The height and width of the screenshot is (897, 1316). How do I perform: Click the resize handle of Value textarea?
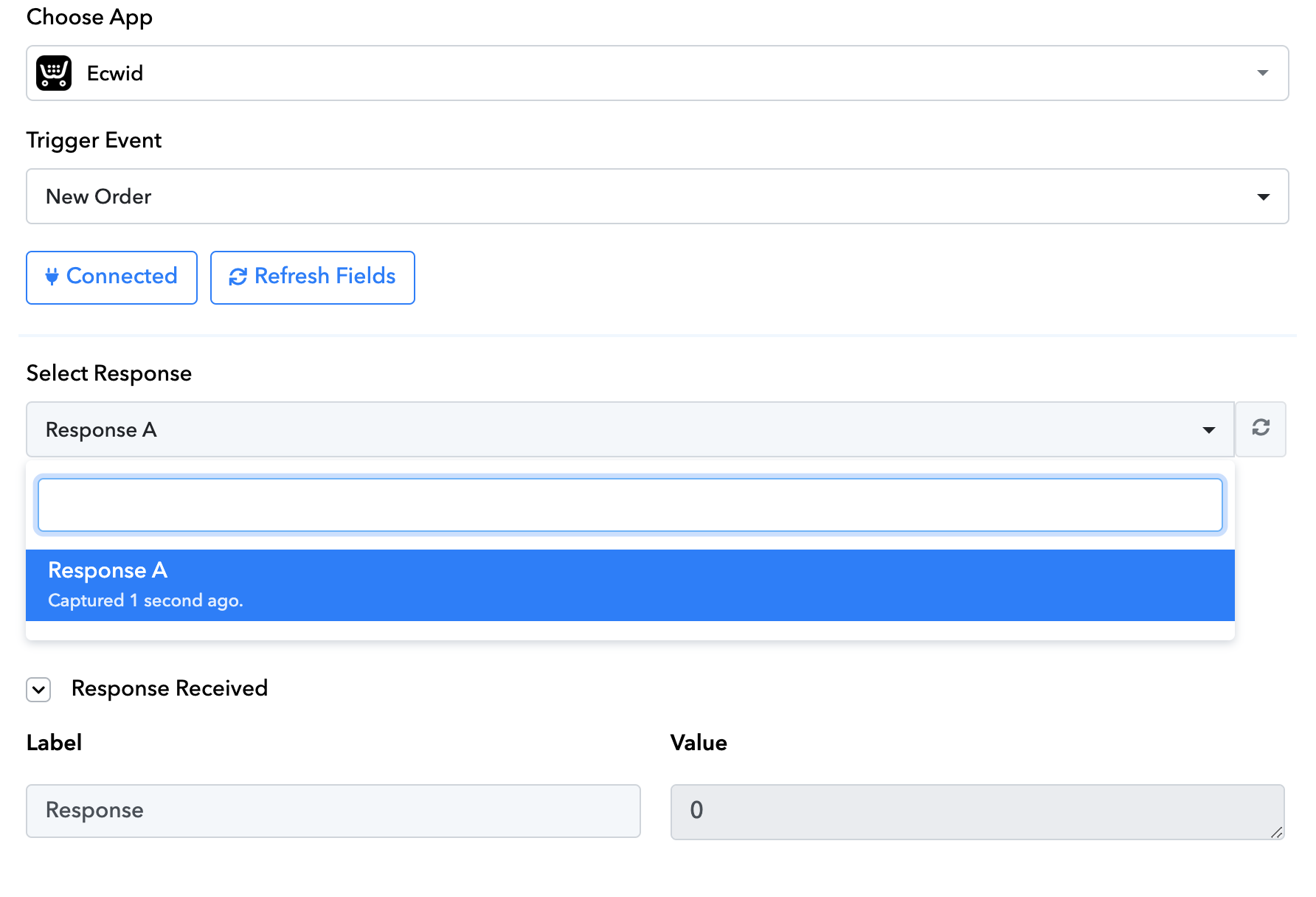(1277, 832)
